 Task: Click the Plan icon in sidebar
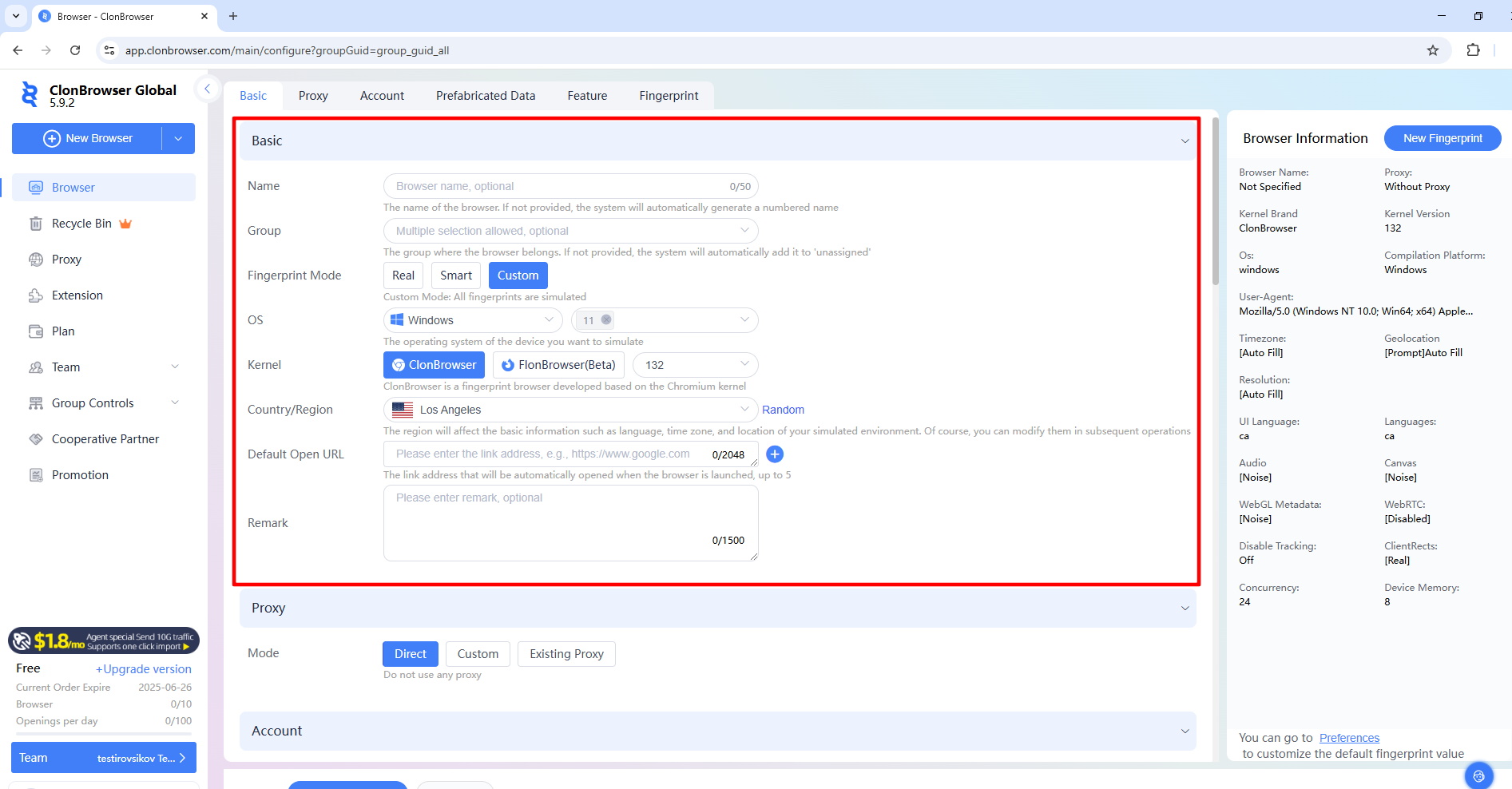[x=36, y=331]
